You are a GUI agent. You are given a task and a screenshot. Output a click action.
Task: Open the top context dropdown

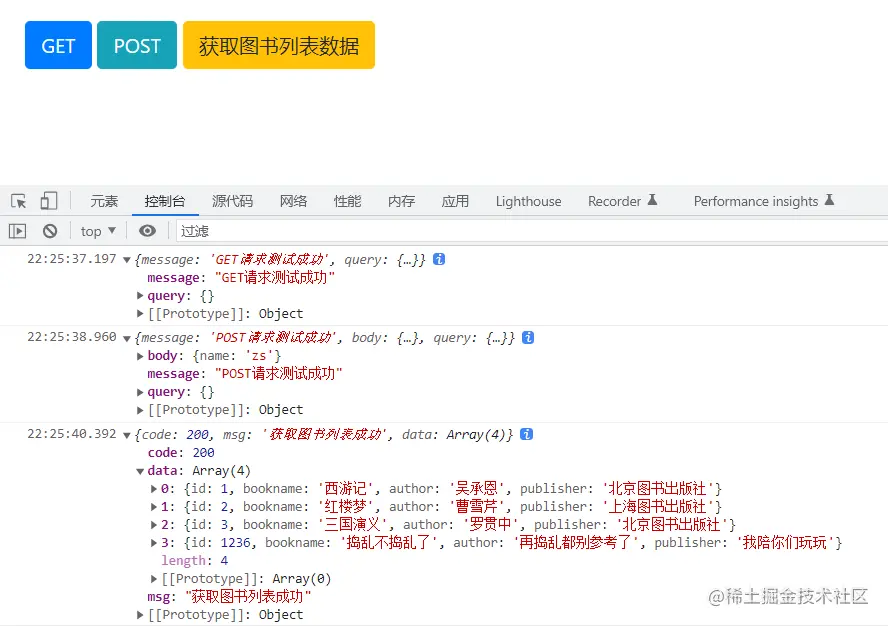coord(98,231)
